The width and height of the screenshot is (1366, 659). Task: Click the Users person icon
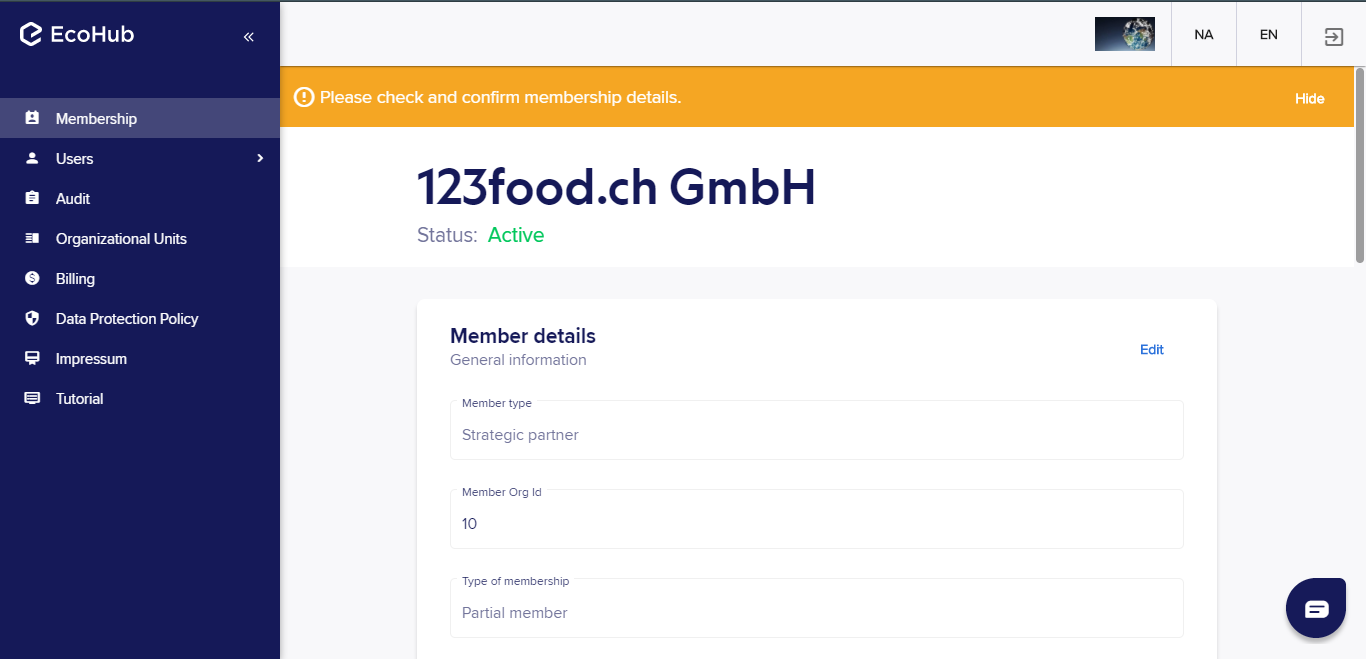pyautogui.click(x=32, y=158)
